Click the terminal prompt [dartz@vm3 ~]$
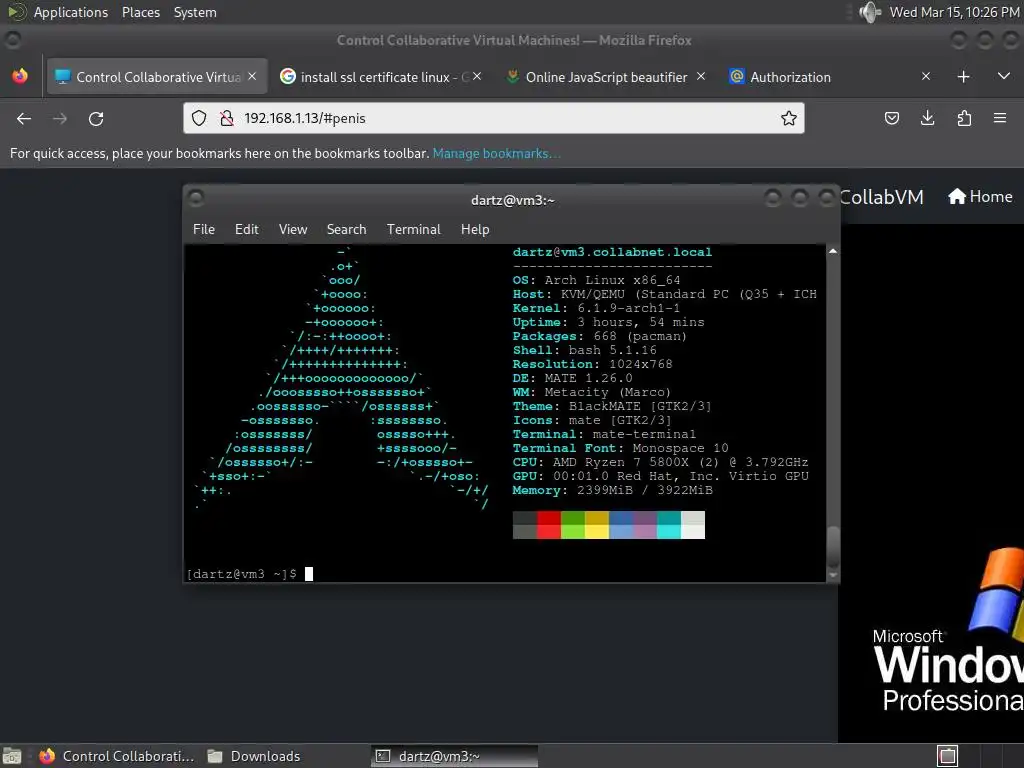Viewport: 1024px width, 768px height. tap(242, 574)
